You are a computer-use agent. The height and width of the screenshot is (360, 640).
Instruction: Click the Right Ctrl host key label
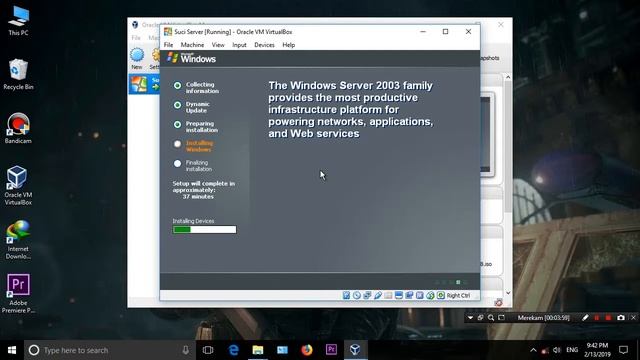tap(458, 296)
